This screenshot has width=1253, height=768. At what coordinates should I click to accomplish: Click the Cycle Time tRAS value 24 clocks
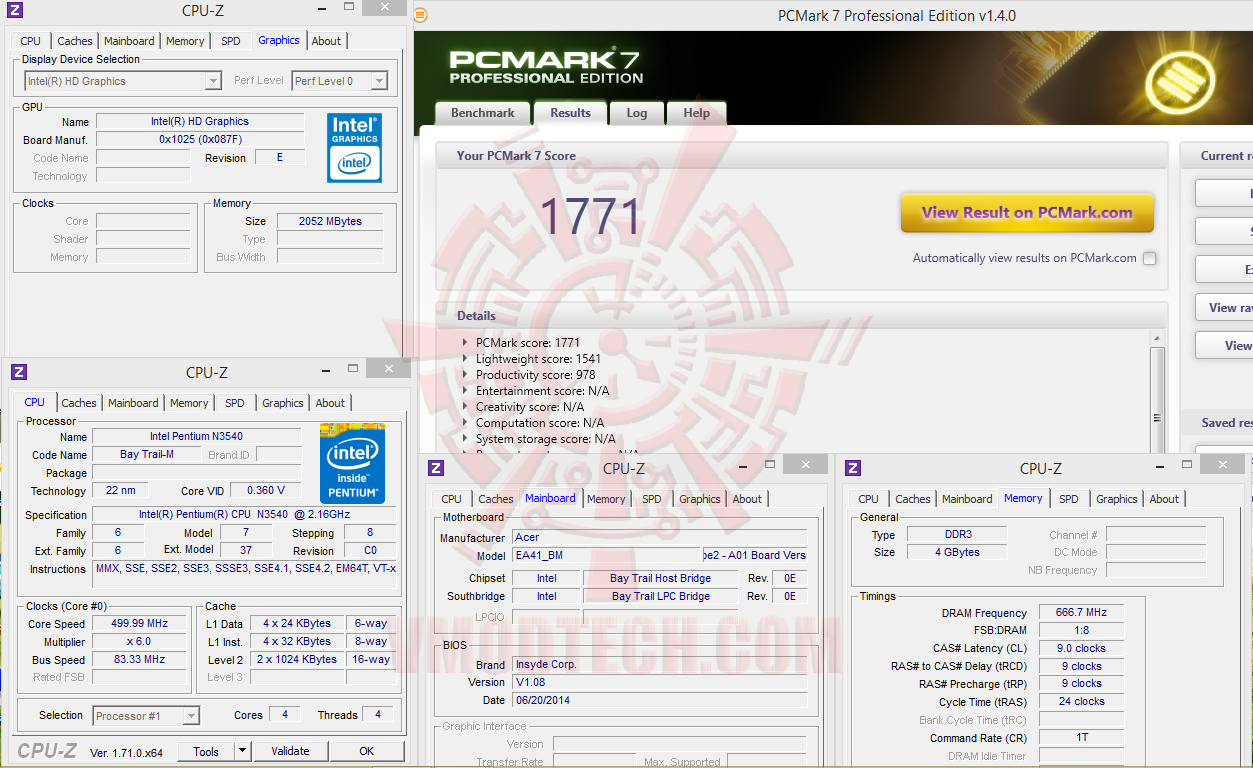coord(1080,701)
